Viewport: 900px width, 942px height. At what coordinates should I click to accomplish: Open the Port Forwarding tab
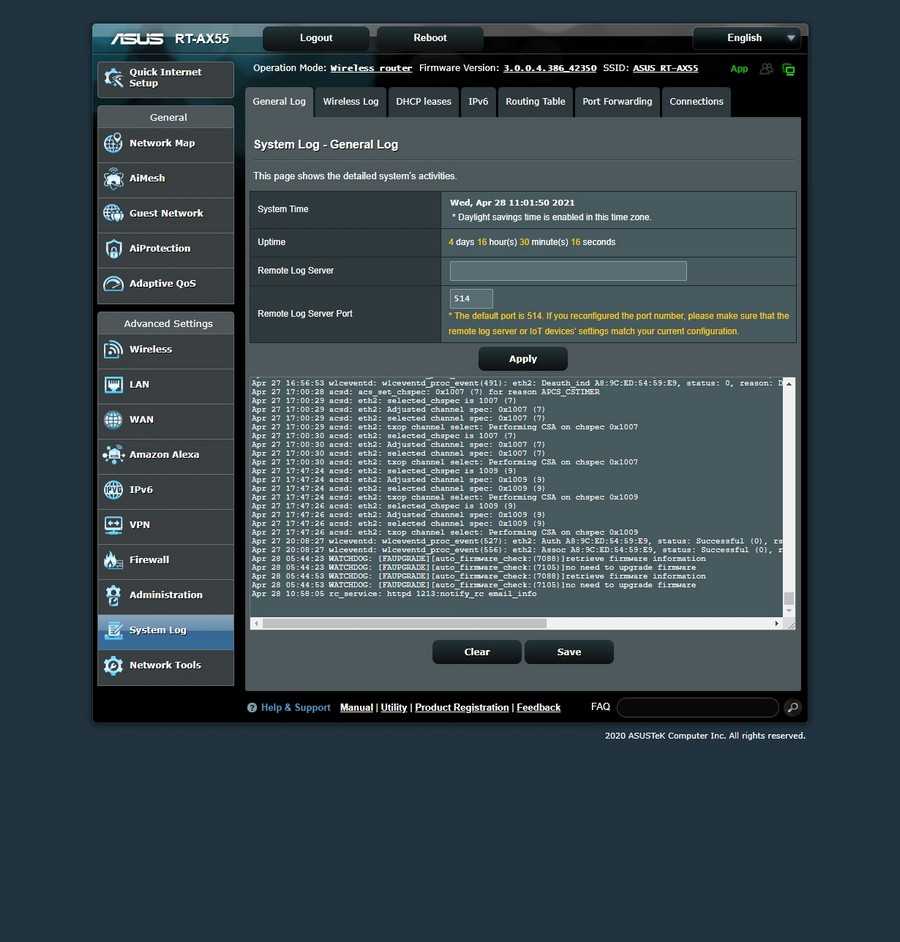[617, 102]
